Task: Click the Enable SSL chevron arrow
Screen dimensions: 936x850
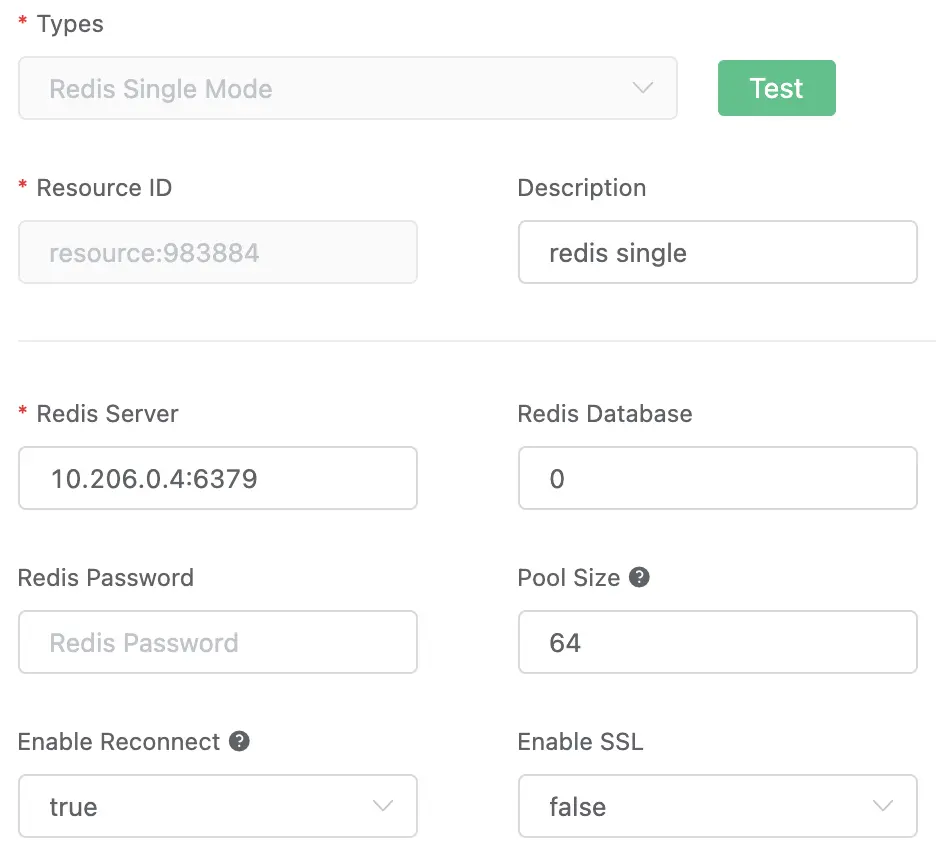Action: click(x=882, y=806)
